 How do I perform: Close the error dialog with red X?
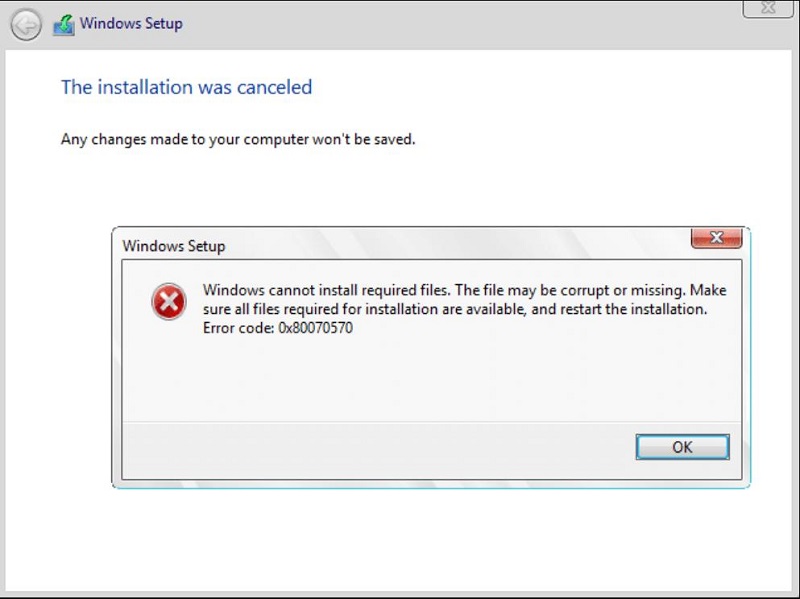point(716,238)
